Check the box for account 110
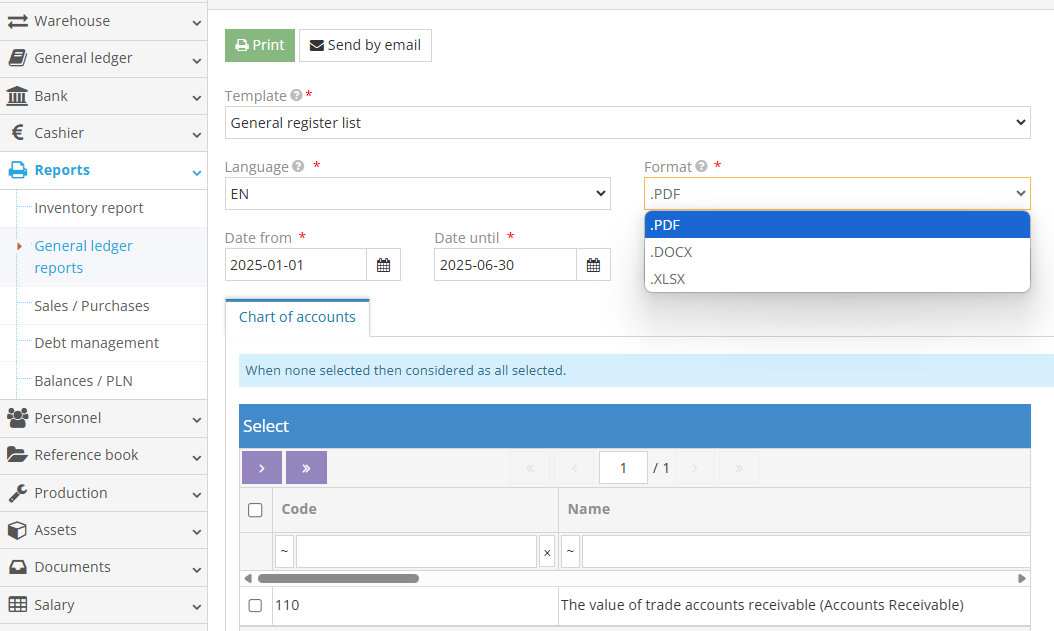Image resolution: width=1054 pixels, height=631 pixels. pyautogui.click(x=255, y=605)
